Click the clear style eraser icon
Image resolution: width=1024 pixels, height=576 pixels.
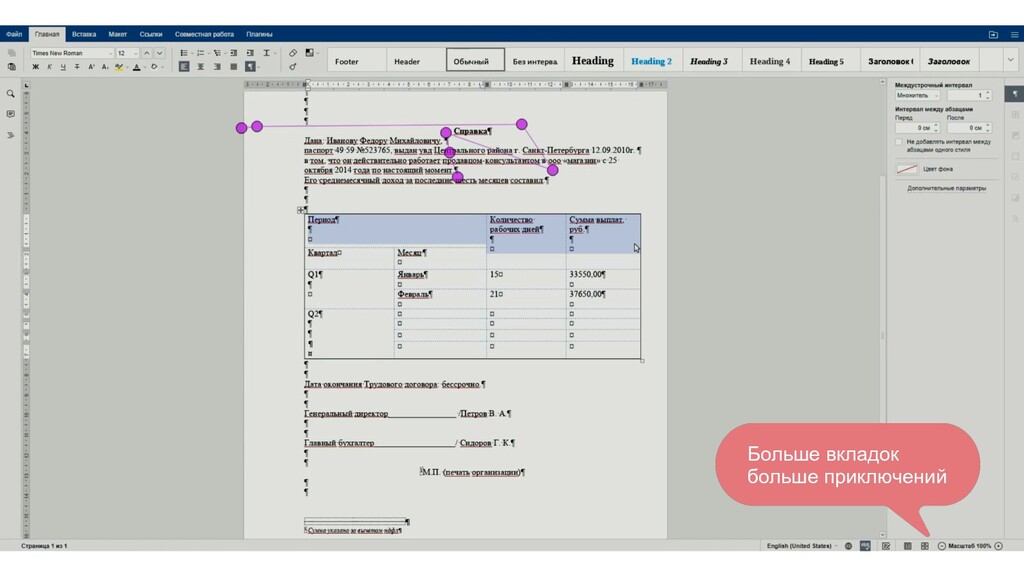(x=293, y=53)
